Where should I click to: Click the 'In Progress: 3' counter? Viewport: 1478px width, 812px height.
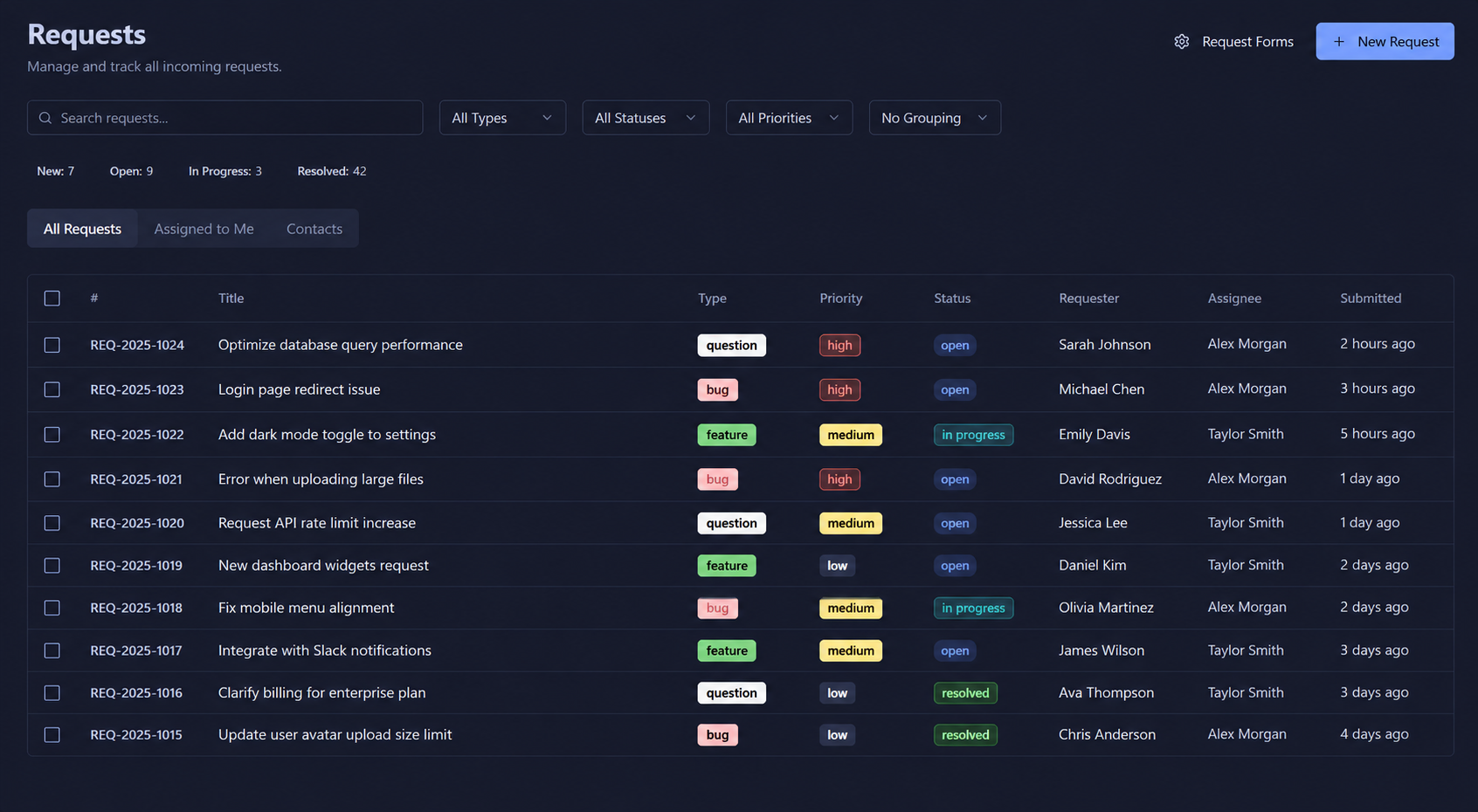point(225,171)
